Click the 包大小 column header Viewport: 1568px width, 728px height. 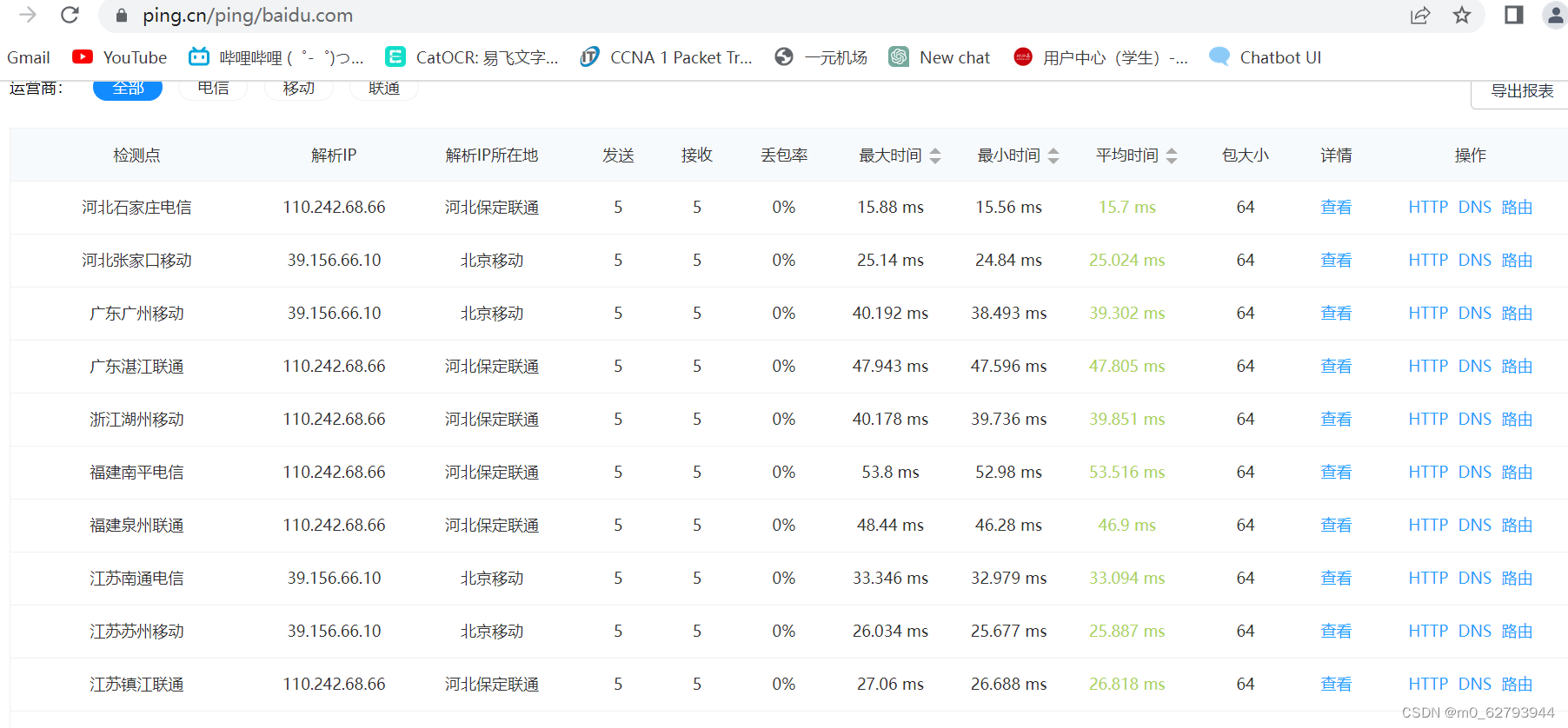click(1246, 156)
